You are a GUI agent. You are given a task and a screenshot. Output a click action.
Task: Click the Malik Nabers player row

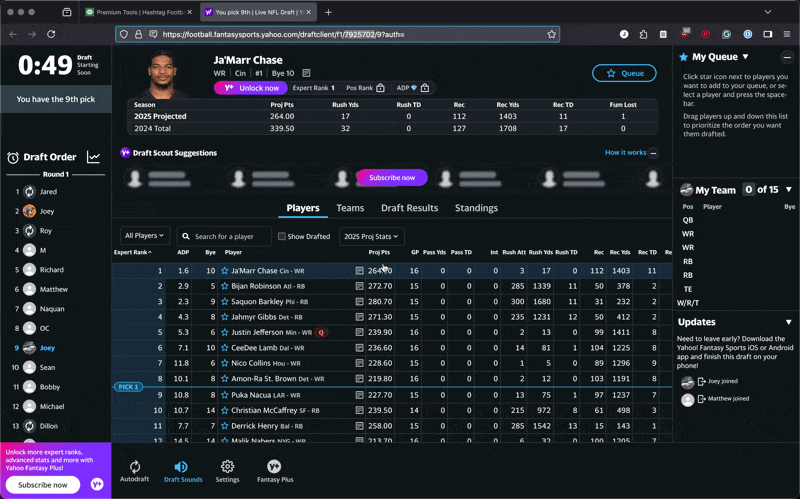point(392,440)
